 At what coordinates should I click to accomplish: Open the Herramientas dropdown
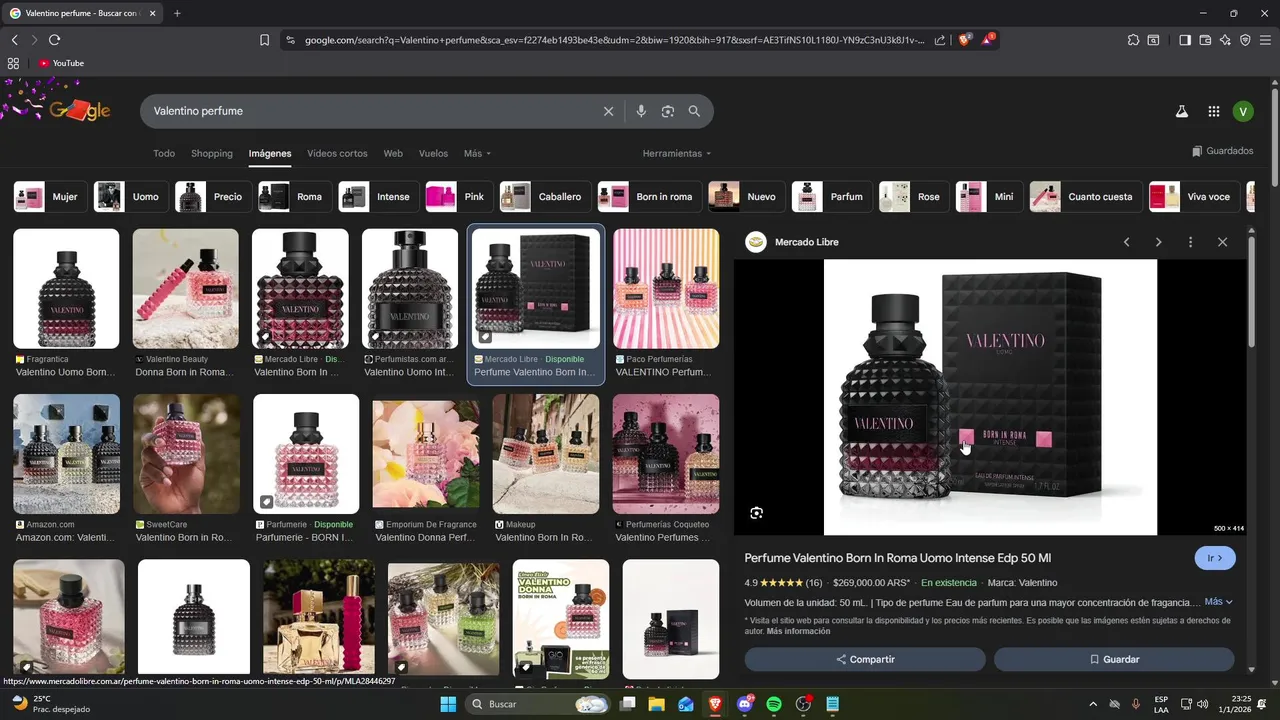(677, 154)
